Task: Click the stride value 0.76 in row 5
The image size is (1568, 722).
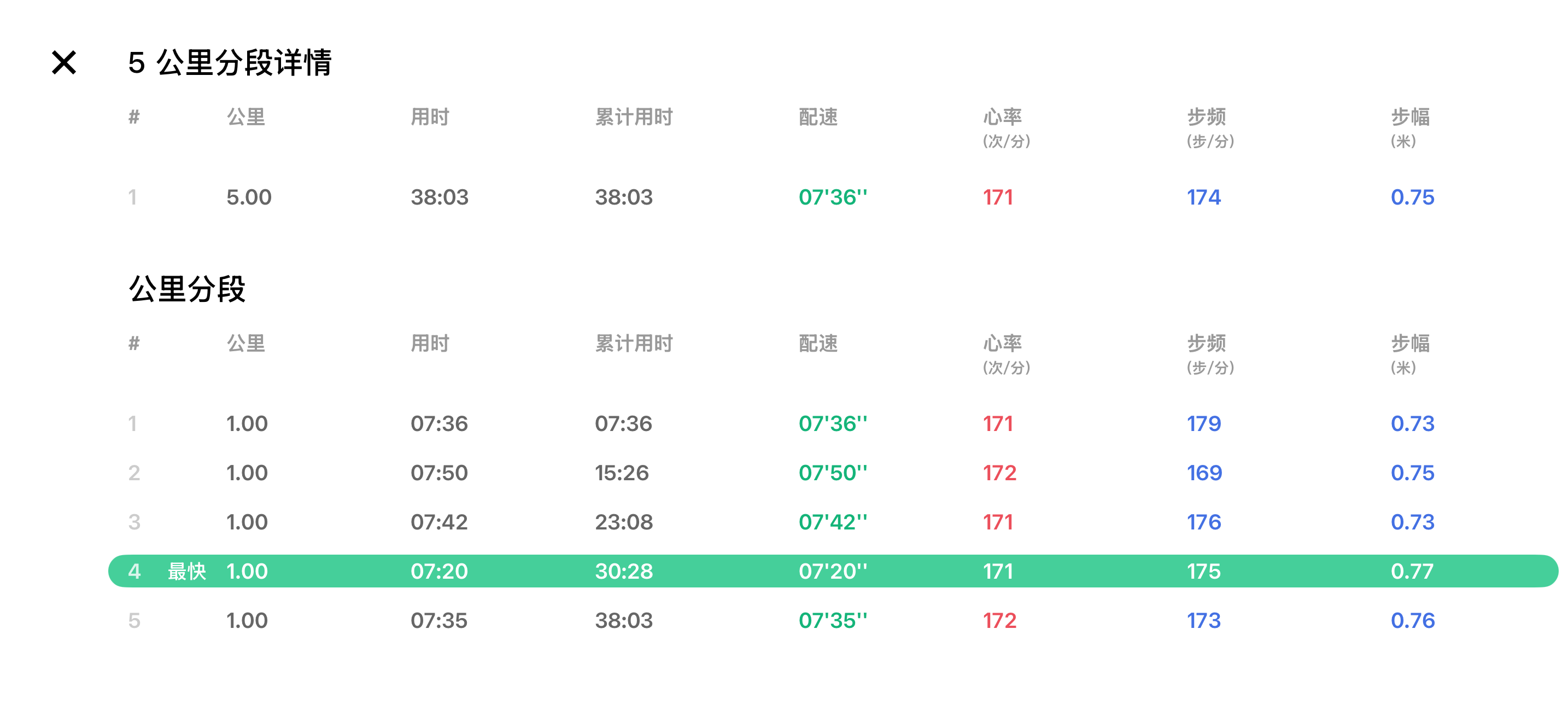Action: pyautogui.click(x=1412, y=620)
